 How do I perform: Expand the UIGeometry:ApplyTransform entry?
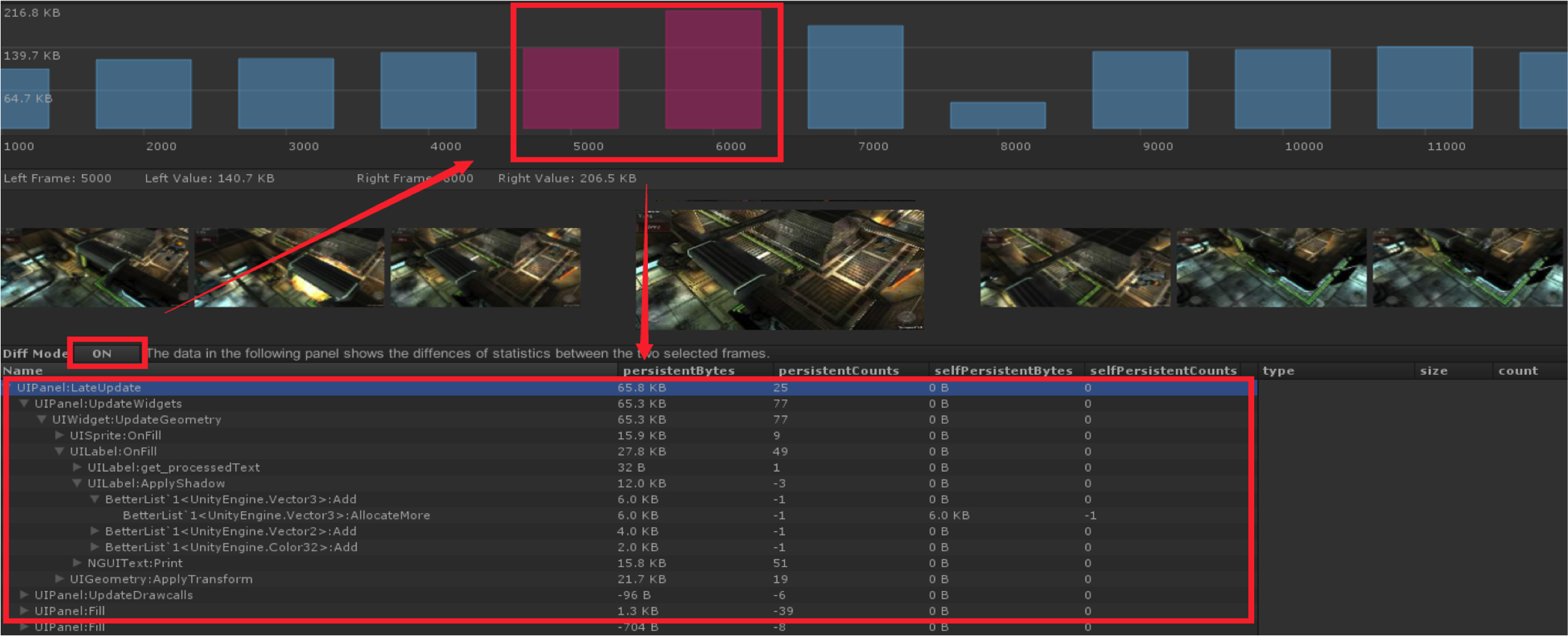60,579
